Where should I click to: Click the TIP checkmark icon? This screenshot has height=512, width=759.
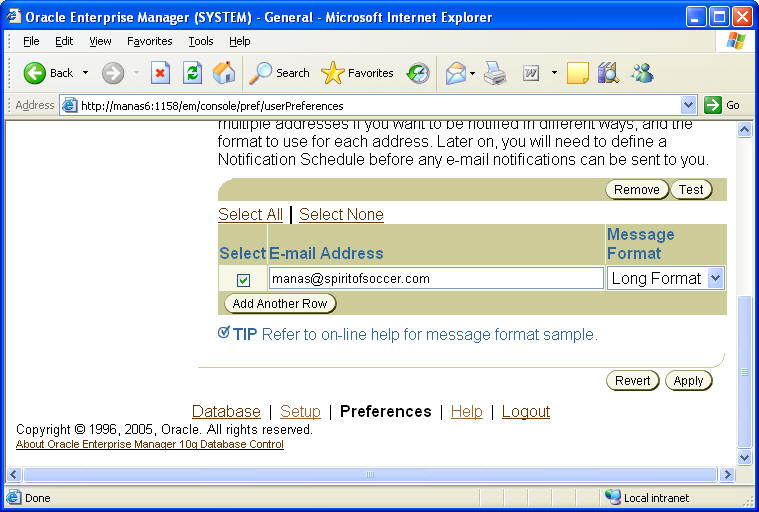(x=224, y=332)
